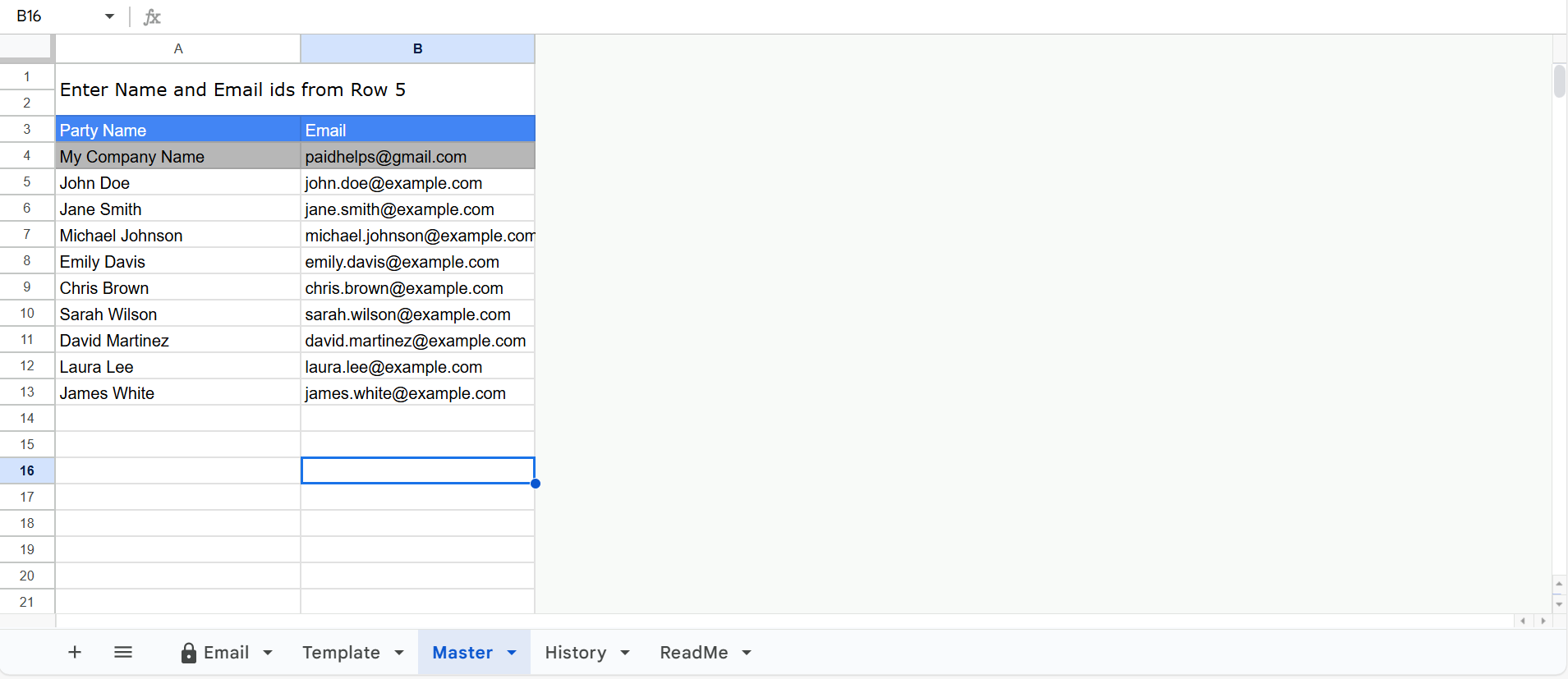1568x679 pixels.
Task: Click the scroll down arrow
Action: coord(1559,603)
